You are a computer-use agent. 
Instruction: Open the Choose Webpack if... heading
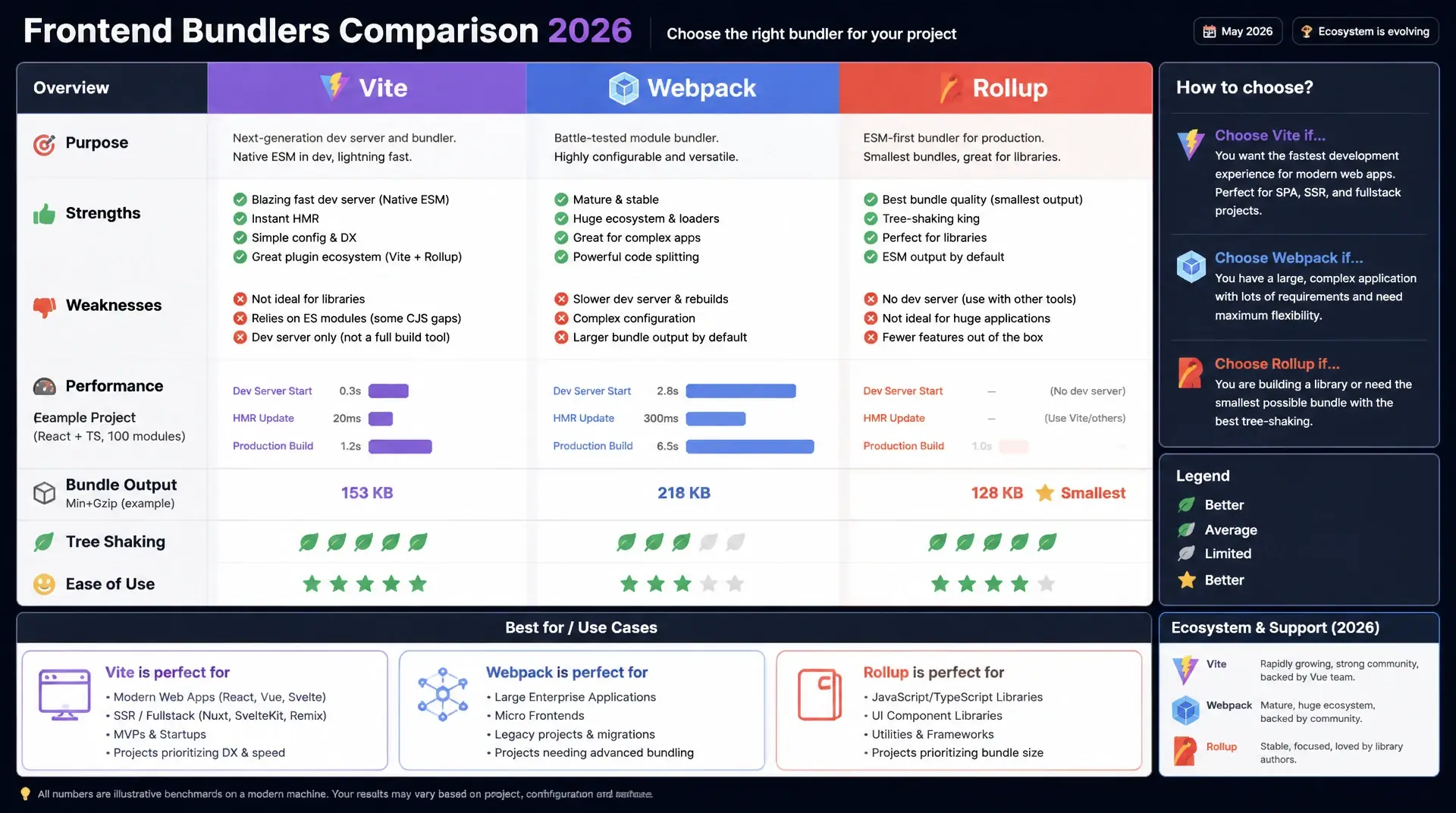point(1289,258)
